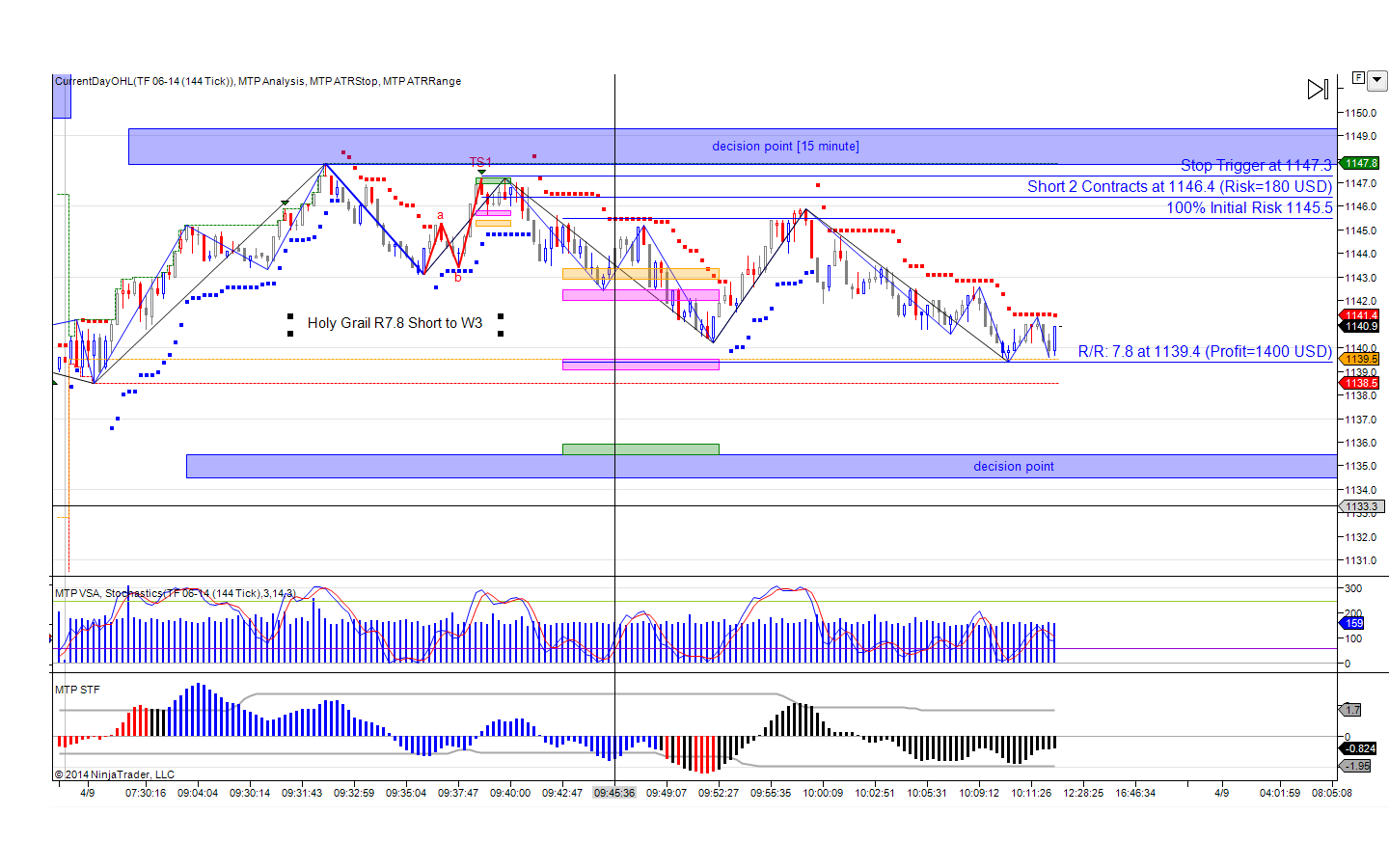The height and width of the screenshot is (868, 1389).
Task: Click the 1137.0 price axis label
Action: tap(1361, 420)
